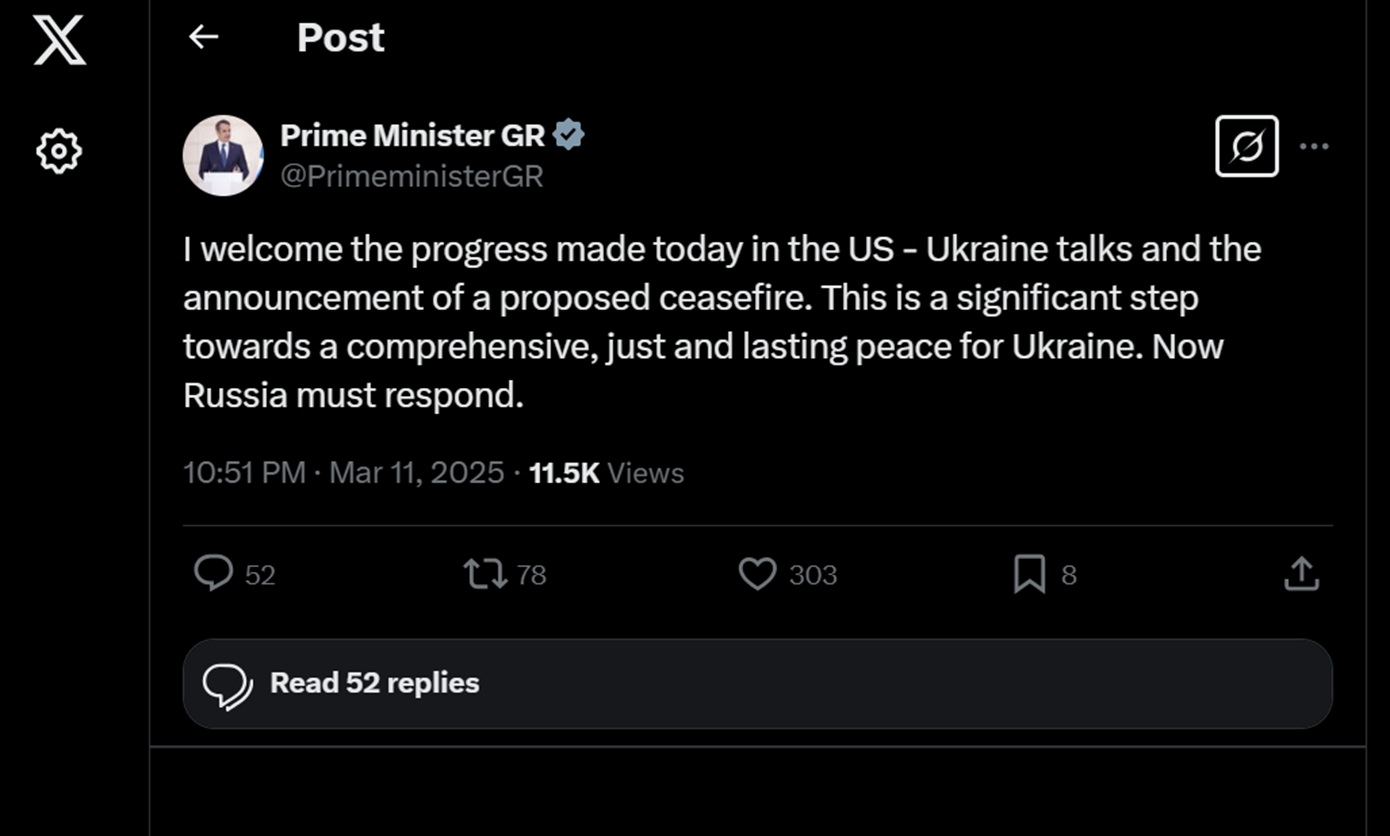Click the Post page heading

pyautogui.click(x=340, y=38)
